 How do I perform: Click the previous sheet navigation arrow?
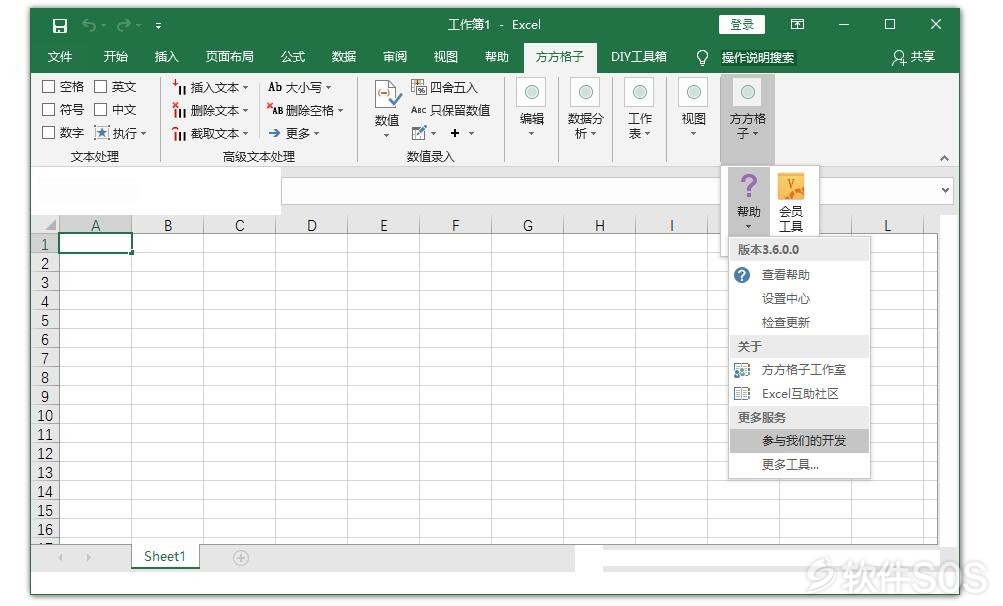pyautogui.click(x=60, y=557)
